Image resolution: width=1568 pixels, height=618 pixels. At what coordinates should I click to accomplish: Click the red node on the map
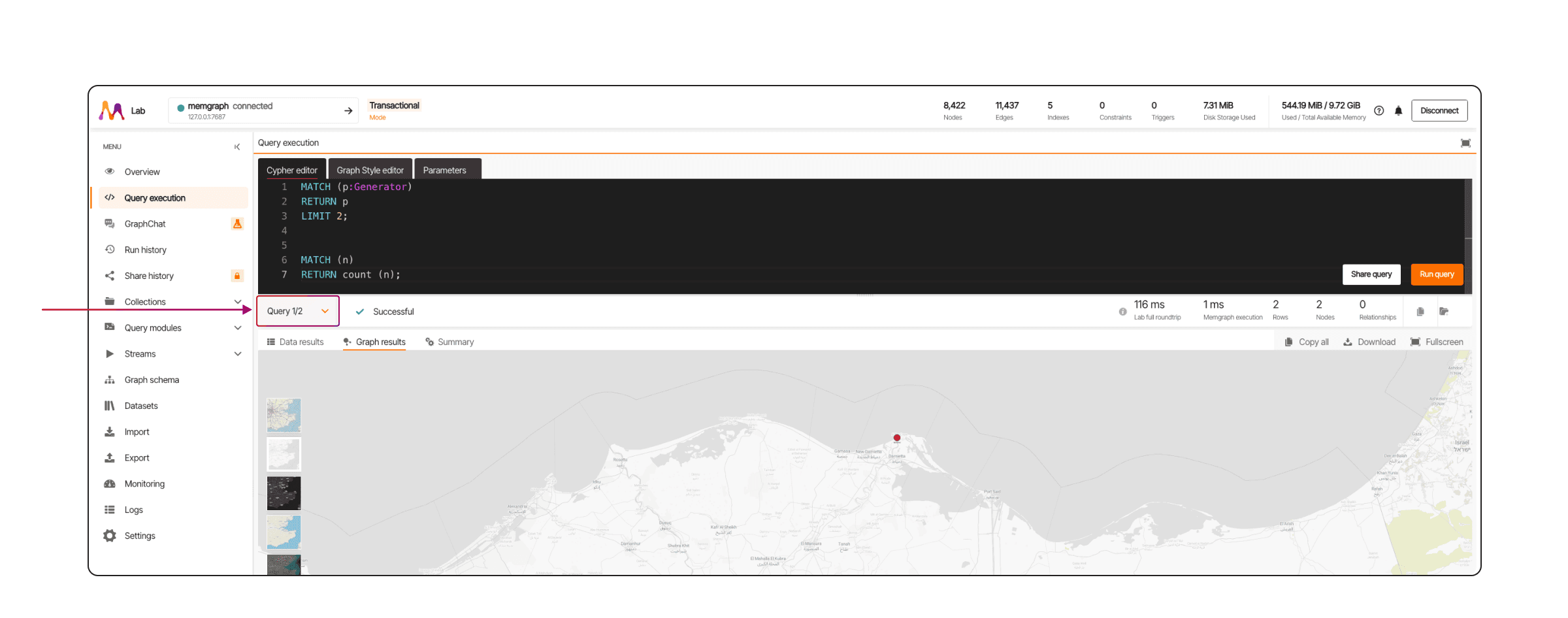(x=897, y=438)
